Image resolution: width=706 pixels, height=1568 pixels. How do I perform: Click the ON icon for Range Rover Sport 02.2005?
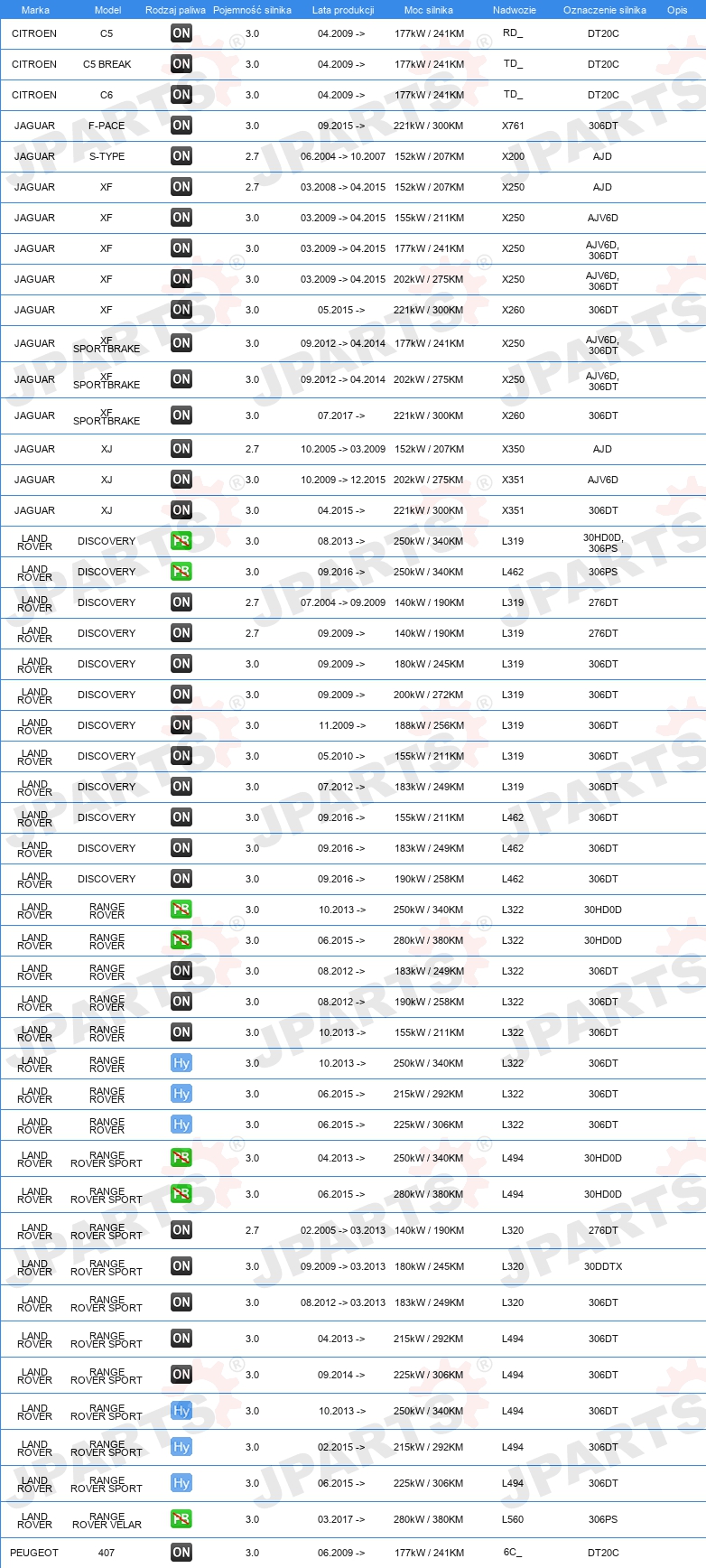pos(181,1230)
